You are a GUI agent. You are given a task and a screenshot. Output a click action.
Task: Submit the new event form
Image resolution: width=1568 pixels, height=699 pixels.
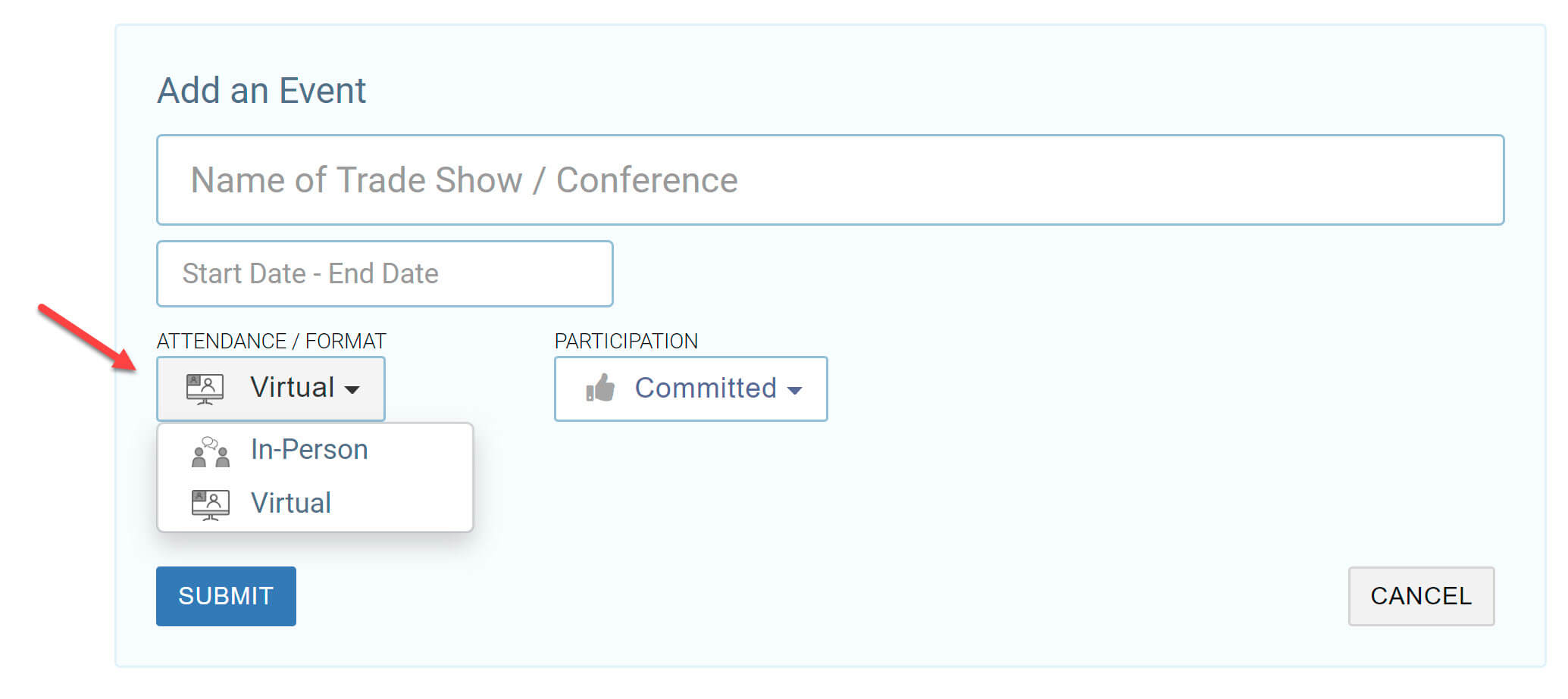pos(226,596)
